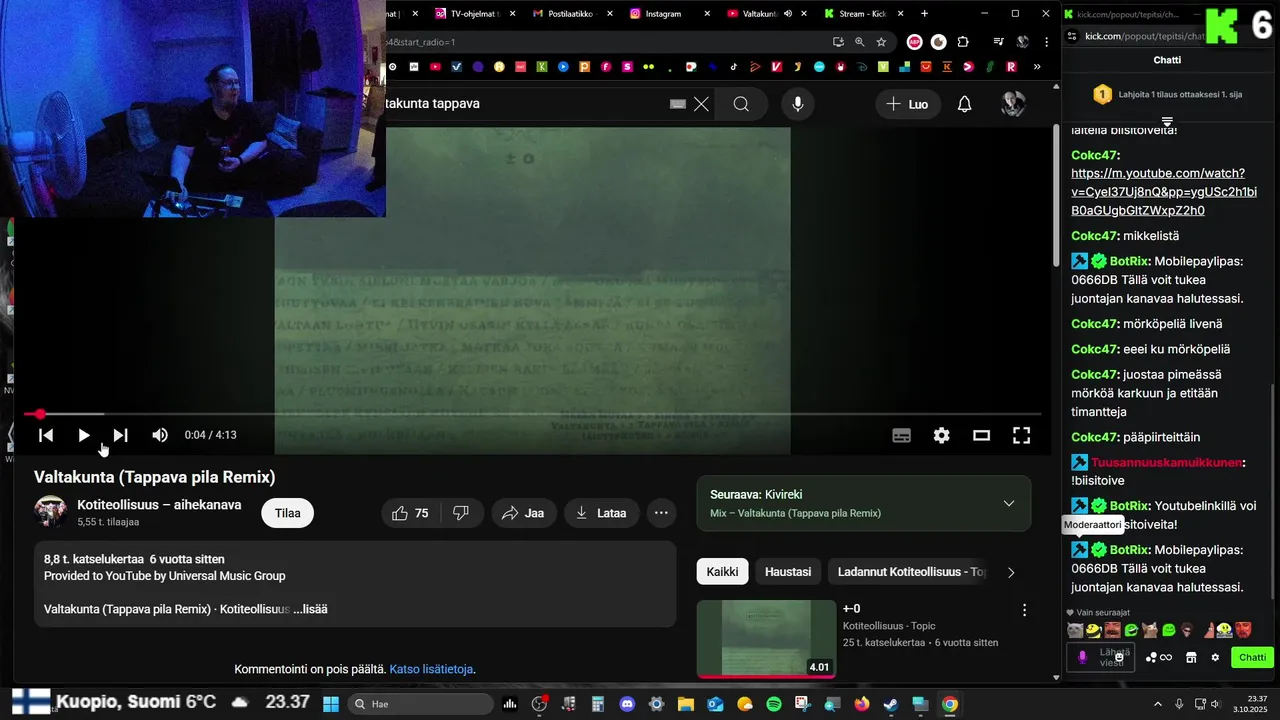Open Kotiteollisuus – aihekanava channel link
Screen dimensions: 1280x720
pos(159,505)
